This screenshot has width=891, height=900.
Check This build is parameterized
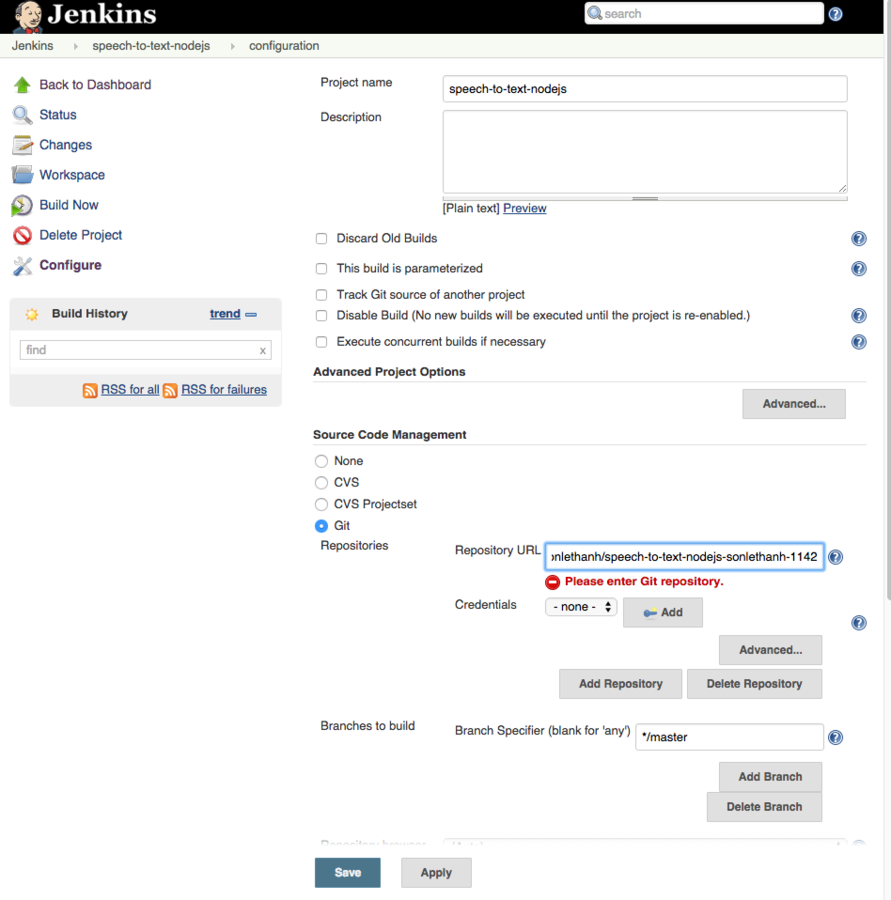(321, 269)
